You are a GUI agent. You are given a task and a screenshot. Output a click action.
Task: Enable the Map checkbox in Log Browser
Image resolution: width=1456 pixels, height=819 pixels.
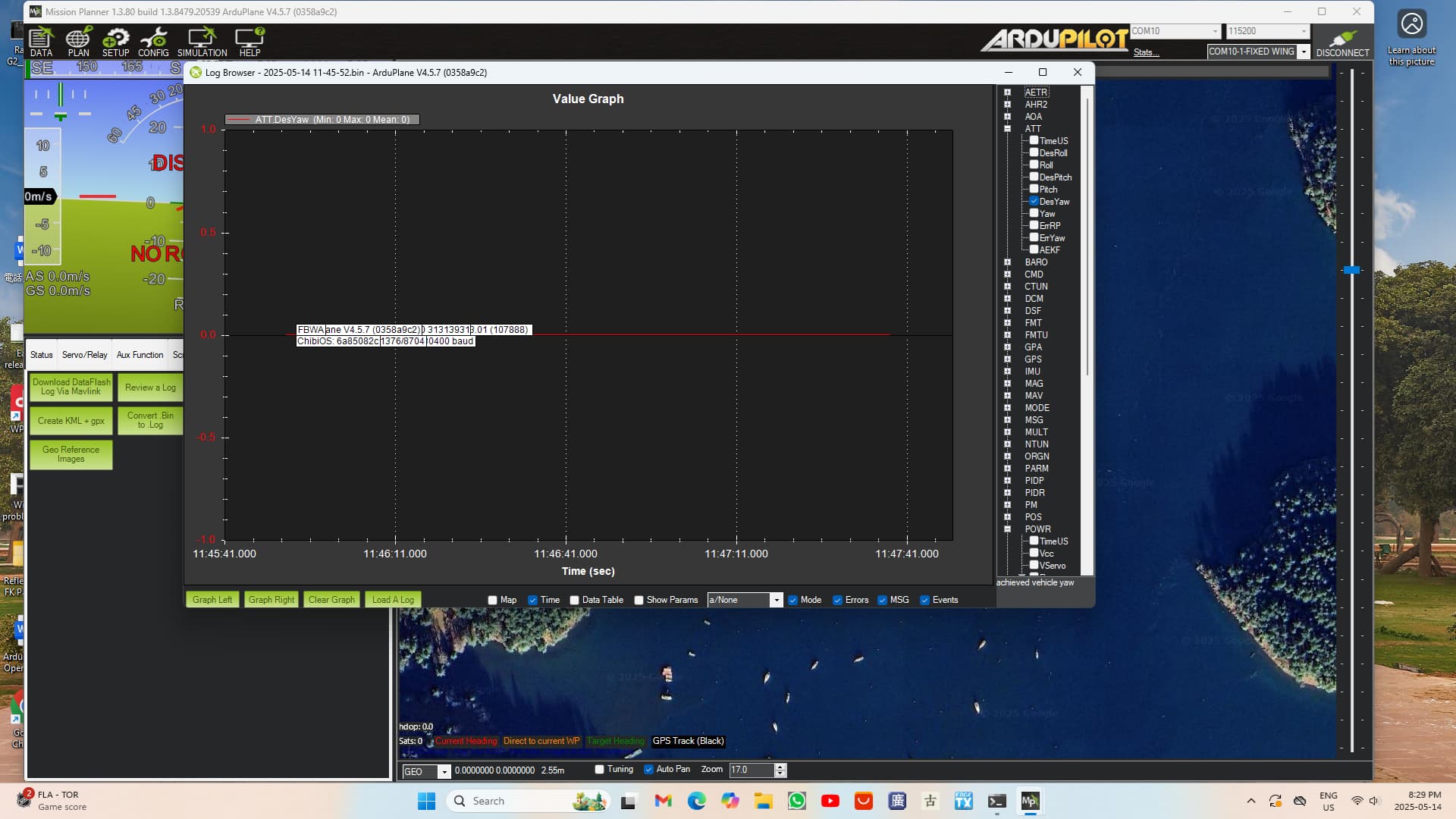(x=492, y=600)
